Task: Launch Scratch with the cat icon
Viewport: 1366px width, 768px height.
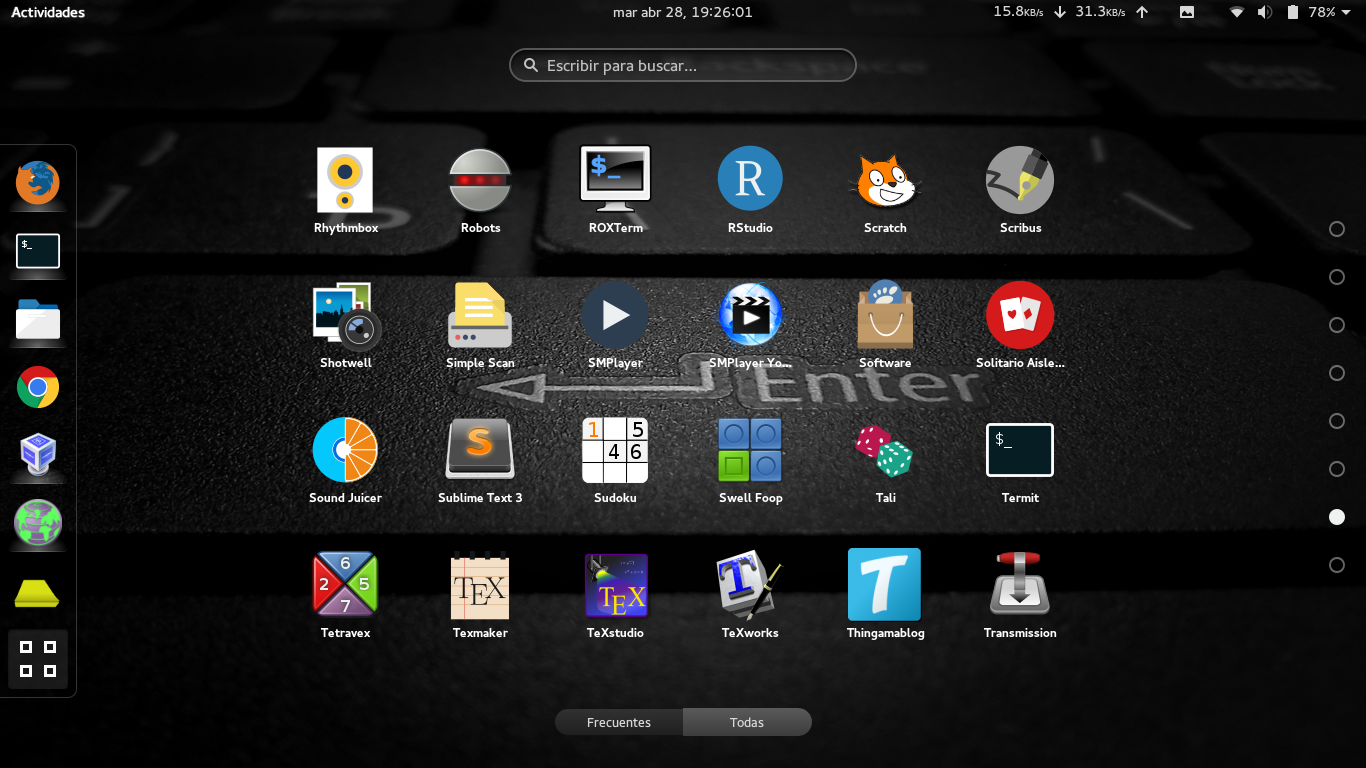Action: tap(885, 180)
